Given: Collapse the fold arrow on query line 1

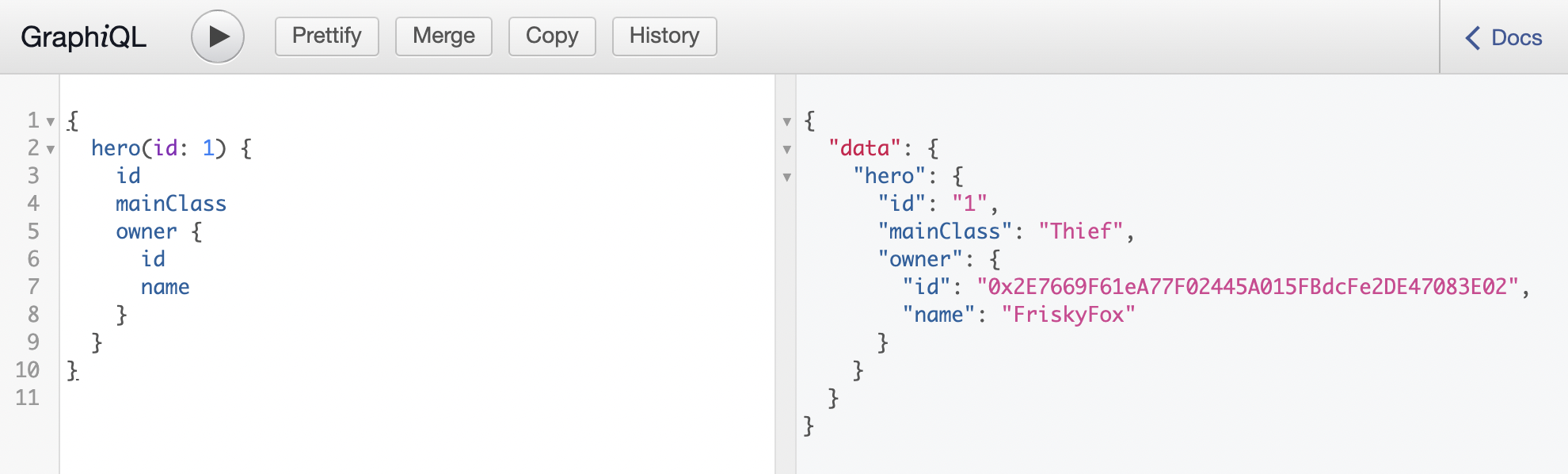Looking at the screenshot, I should point(51,121).
